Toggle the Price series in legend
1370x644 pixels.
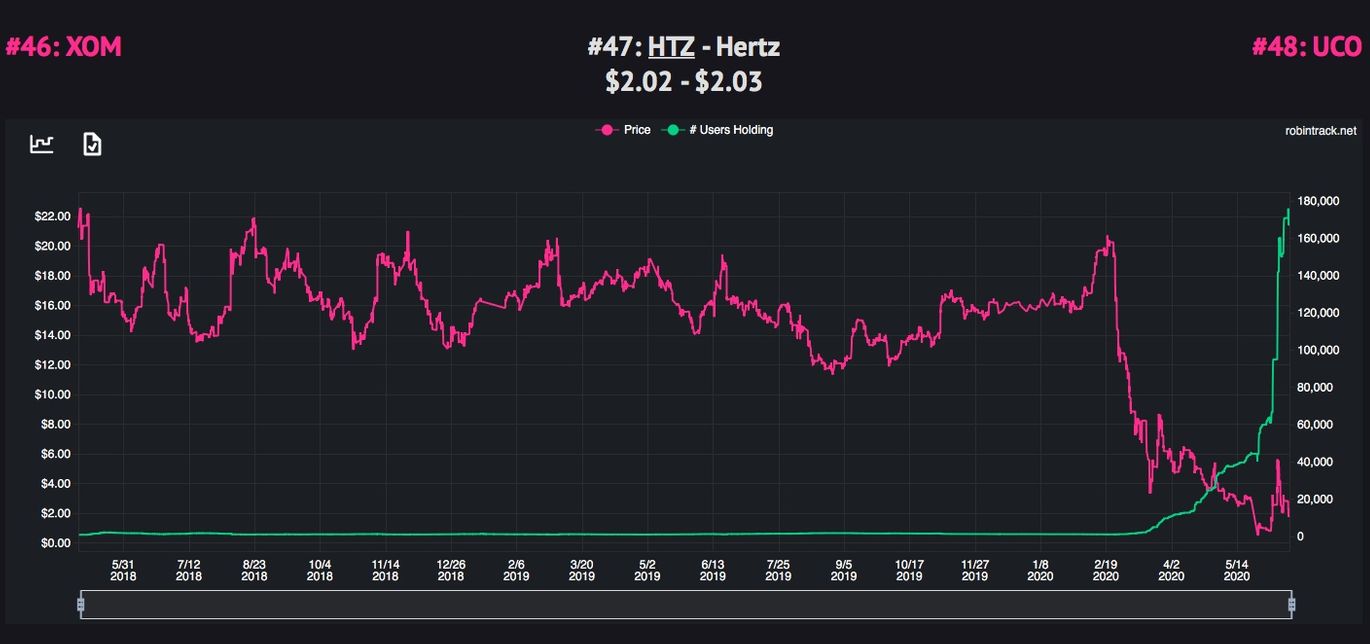[x=623, y=130]
